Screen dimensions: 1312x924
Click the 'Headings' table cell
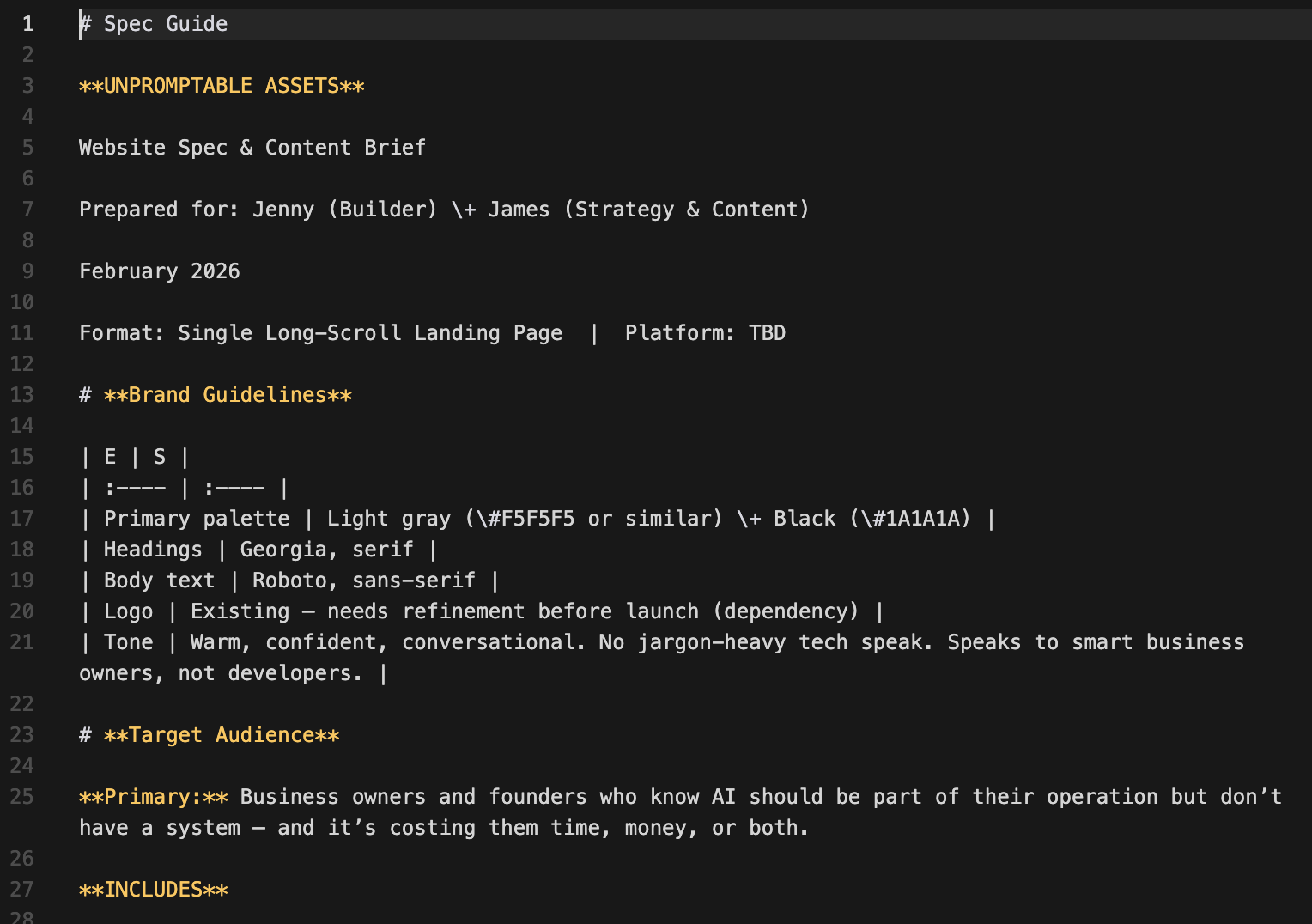click(153, 550)
